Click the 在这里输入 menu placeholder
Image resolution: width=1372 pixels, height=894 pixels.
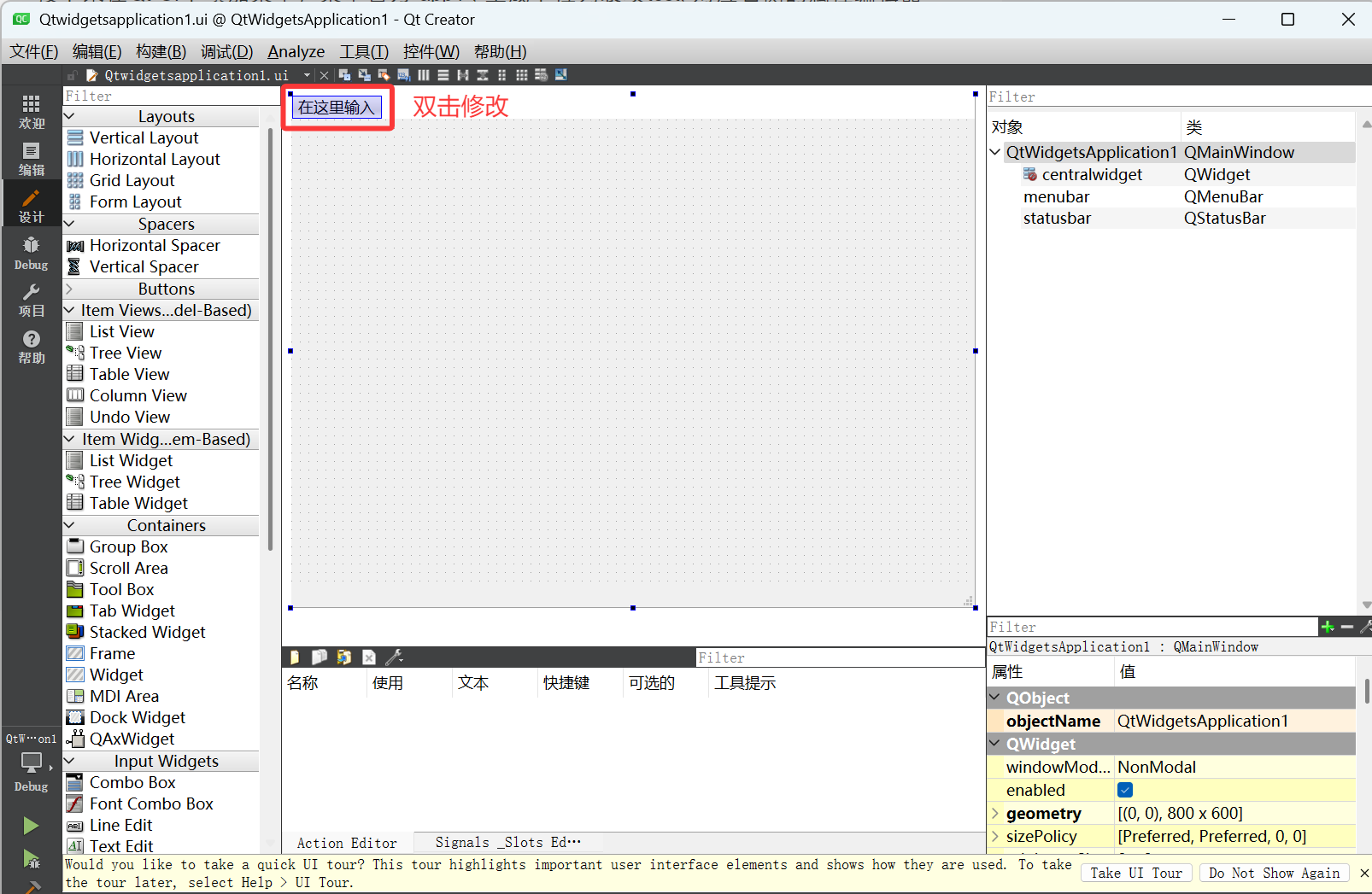click(337, 107)
